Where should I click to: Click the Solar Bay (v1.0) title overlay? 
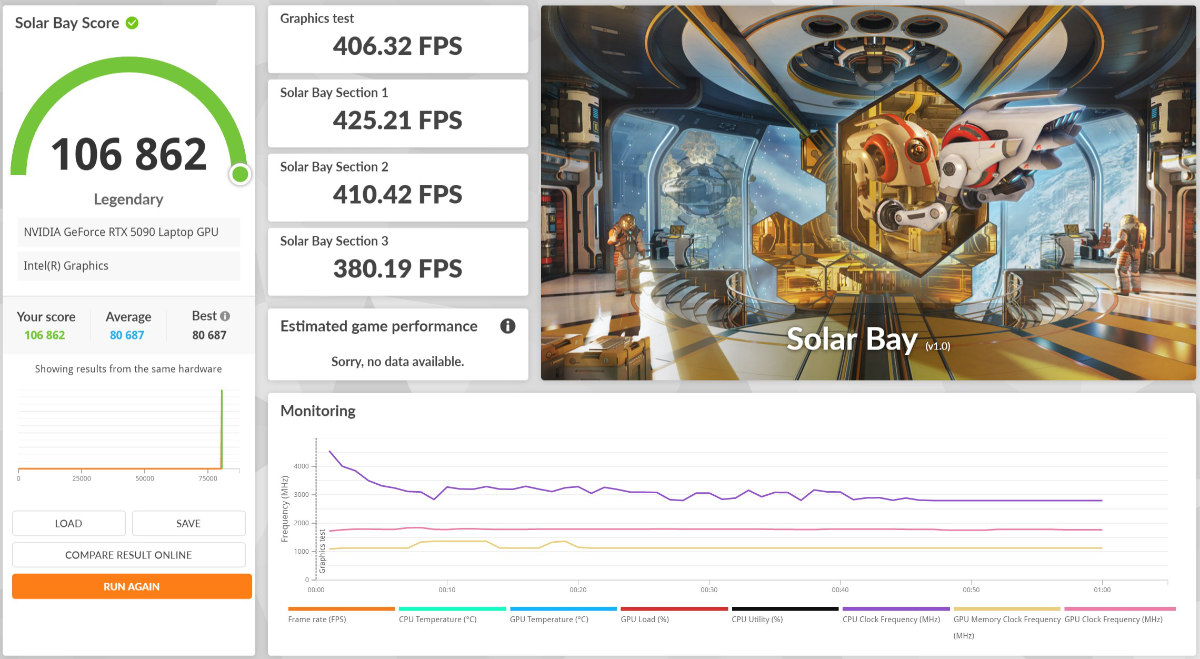pyautogui.click(x=868, y=339)
